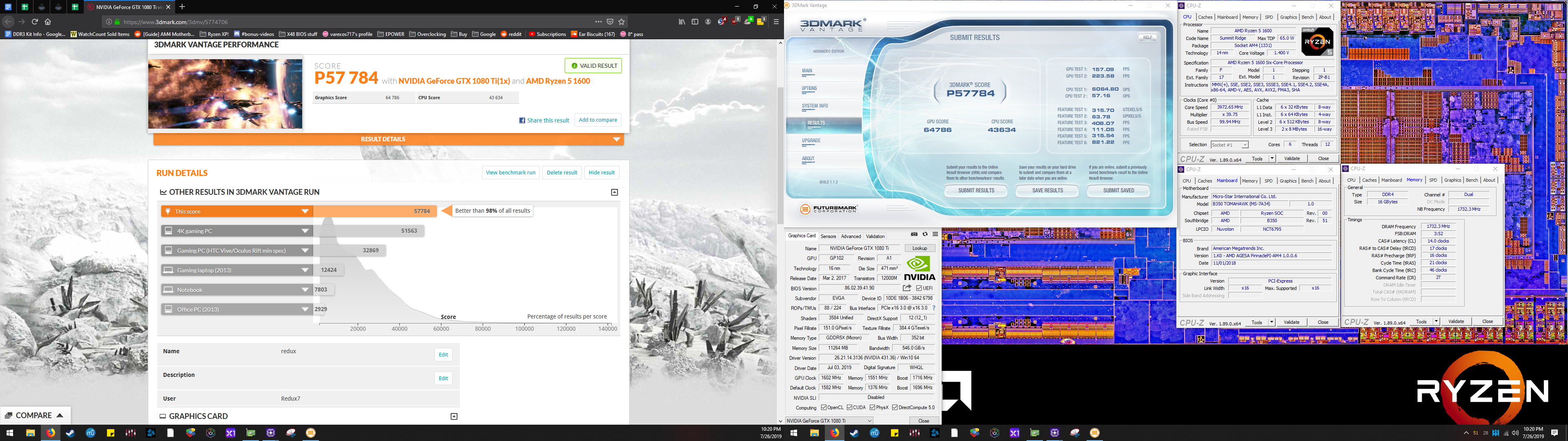Image resolution: width=1568 pixels, height=441 pixels.
Task: Open a new Firefox tab with plus icon
Action: 182,7
